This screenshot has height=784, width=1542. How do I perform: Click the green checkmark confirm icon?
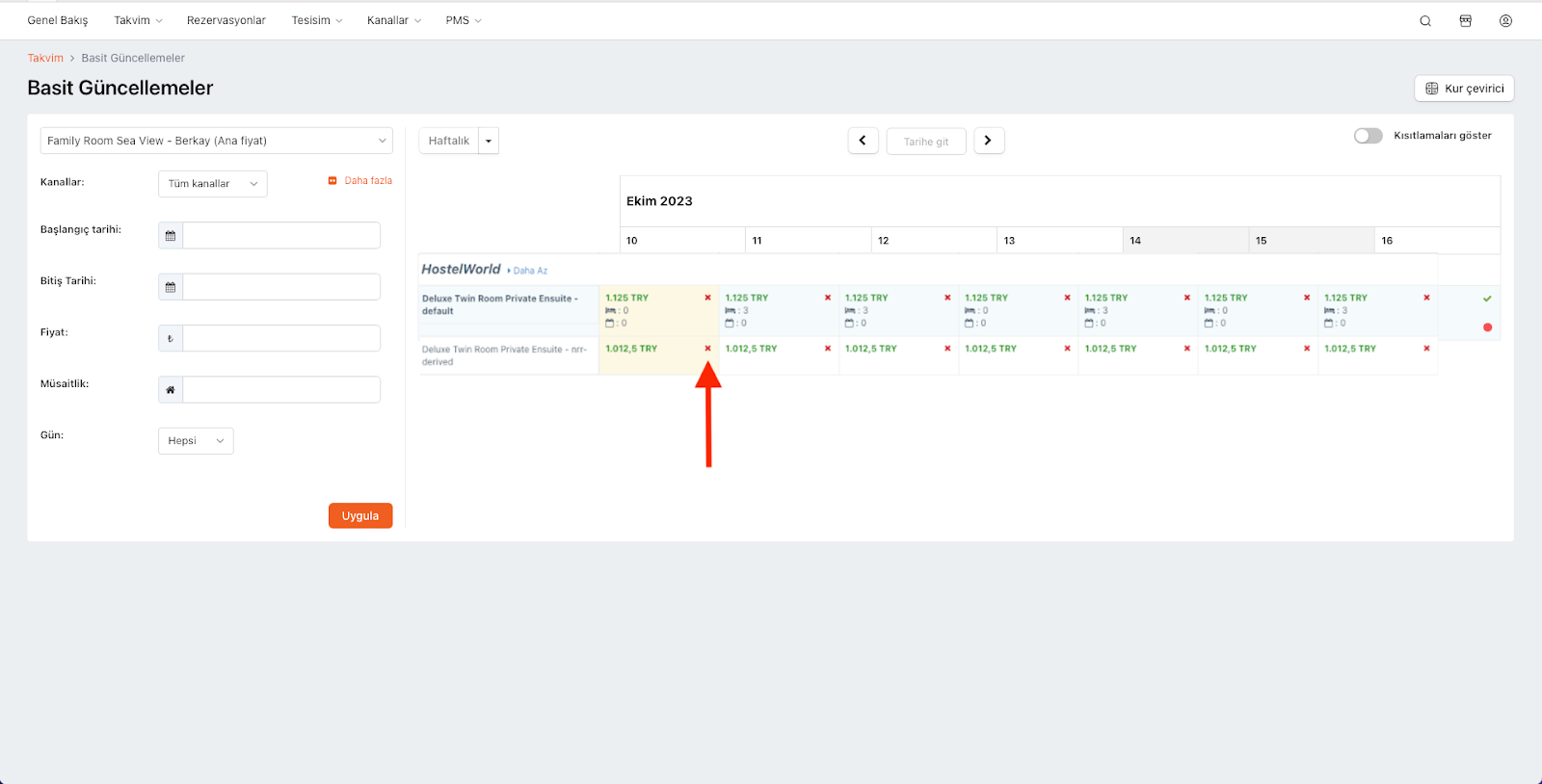point(1487,299)
